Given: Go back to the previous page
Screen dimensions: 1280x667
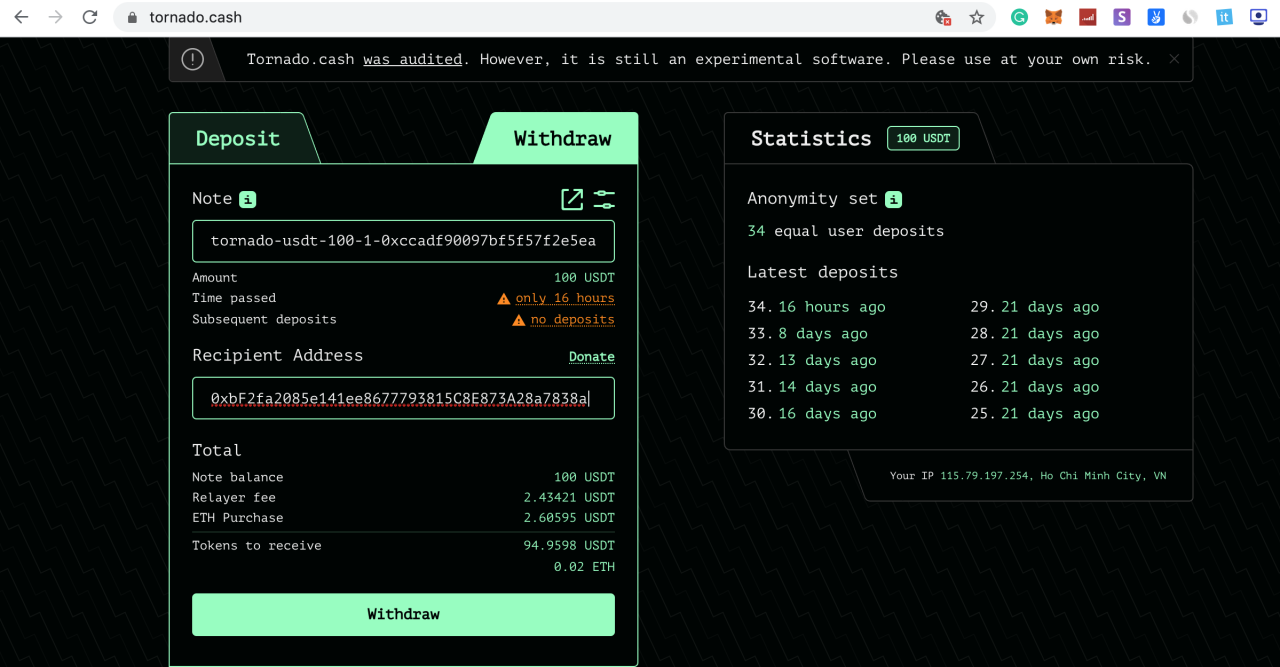Looking at the screenshot, I should coord(21,17).
